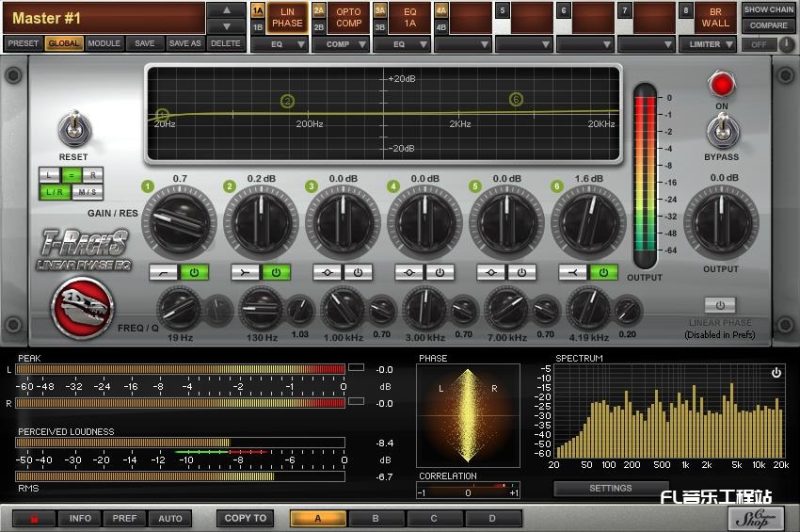Click the T-RackS dinosaur skull logo
Screen dimensions: 800x532
click(x=84, y=307)
